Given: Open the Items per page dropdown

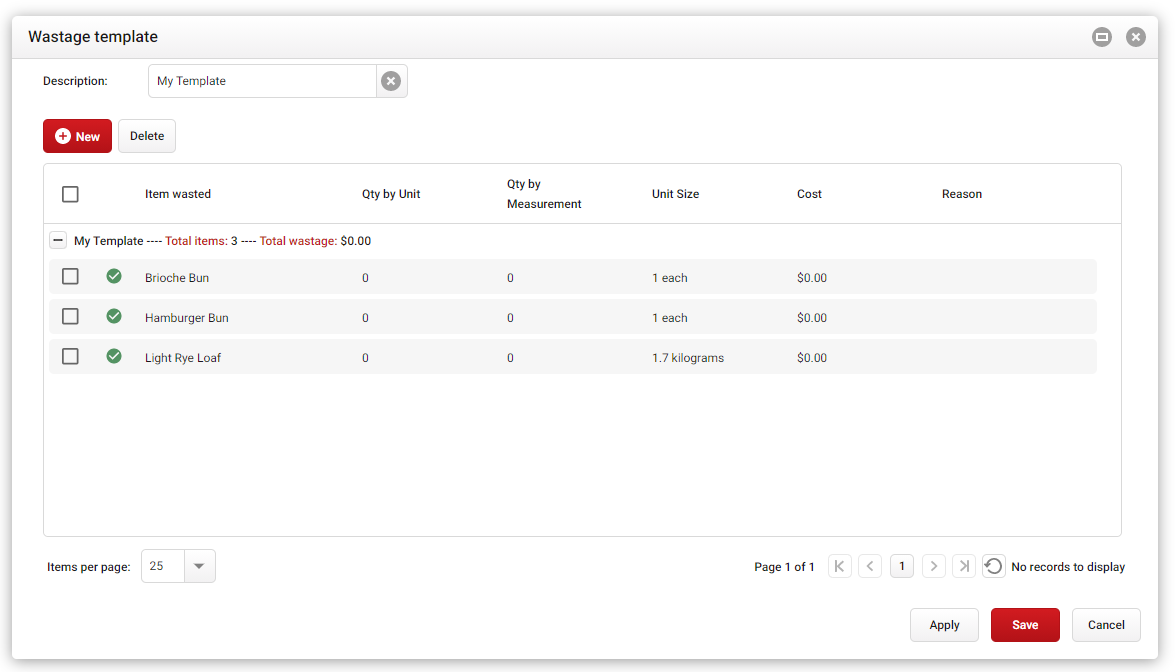Looking at the screenshot, I should (198, 566).
